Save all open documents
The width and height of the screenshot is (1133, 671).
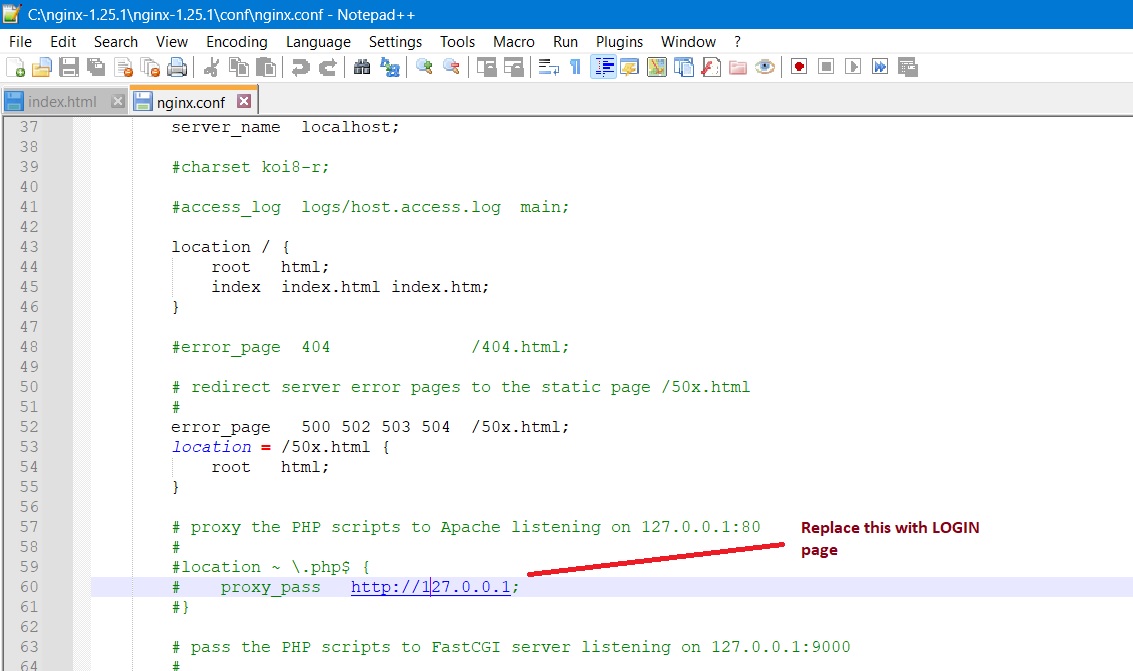click(93, 67)
